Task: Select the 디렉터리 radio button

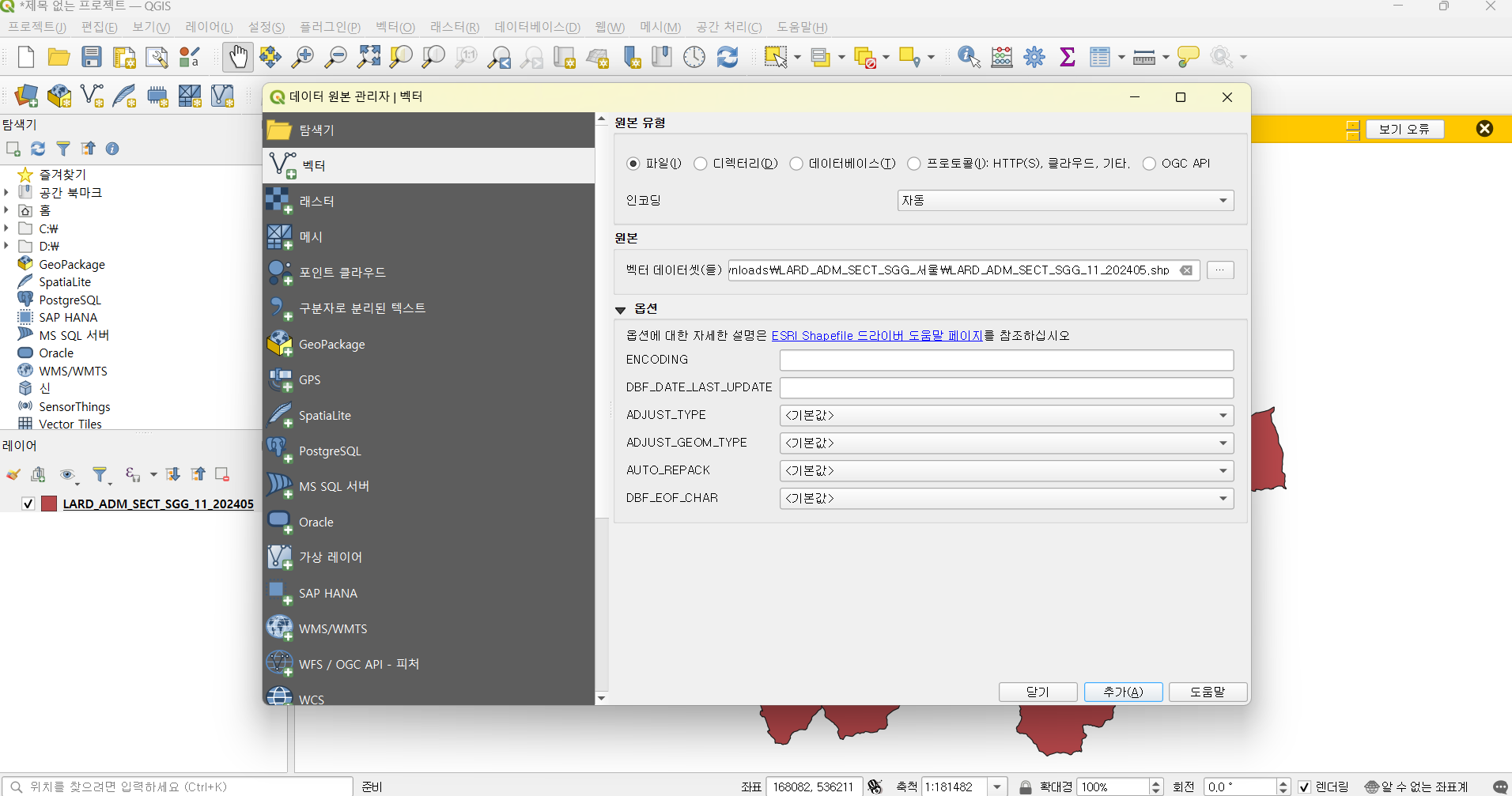Action: [700, 164]
